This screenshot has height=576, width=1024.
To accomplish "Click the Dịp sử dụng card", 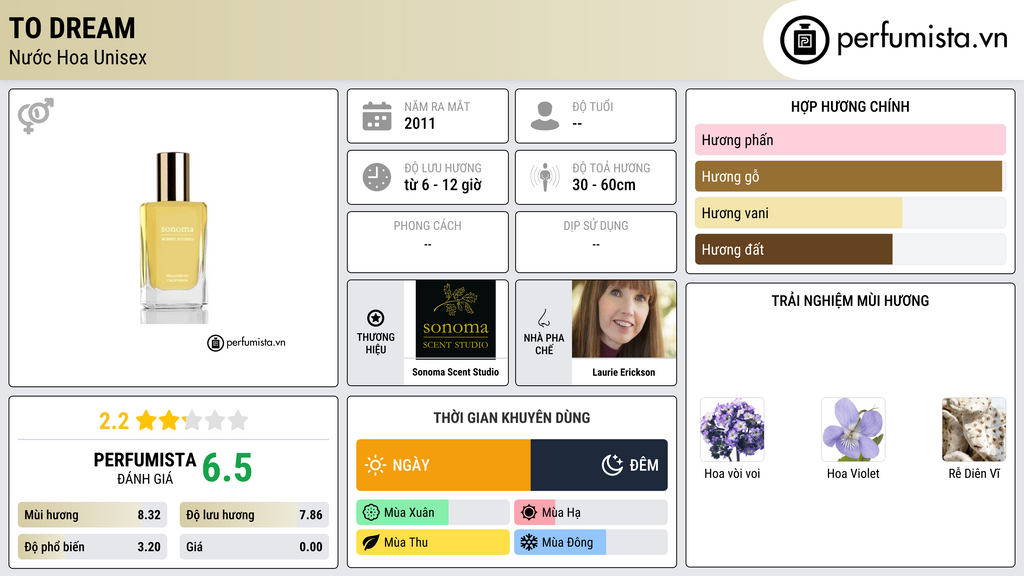I will coord(596,242).
